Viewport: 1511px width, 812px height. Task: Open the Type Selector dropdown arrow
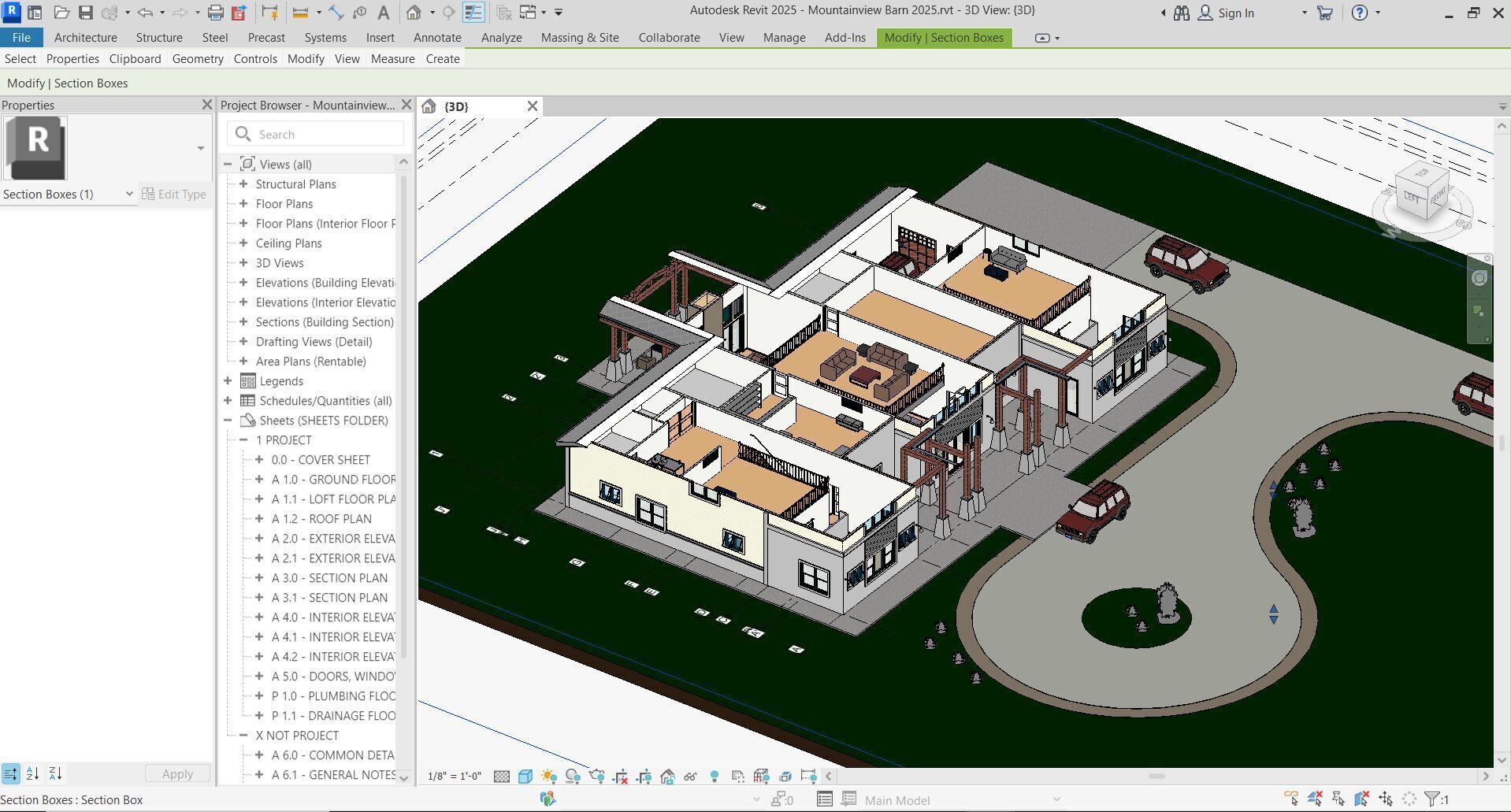(200, 148)
